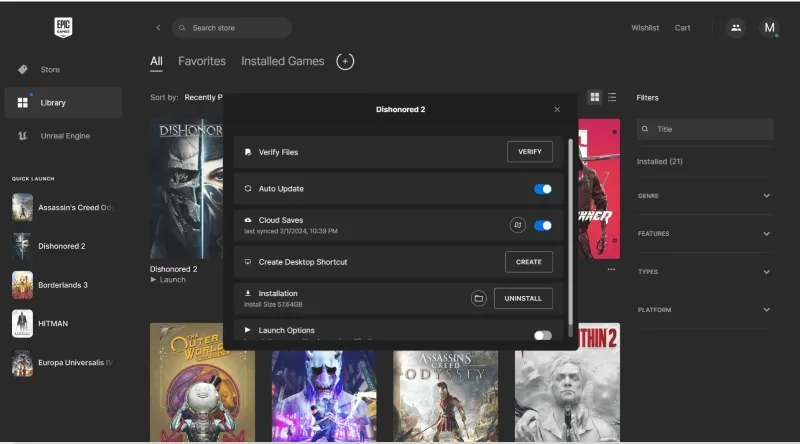Screen dimensions: 800x444
Task: Click the Title filter input
Action: [x=705, y=129]
